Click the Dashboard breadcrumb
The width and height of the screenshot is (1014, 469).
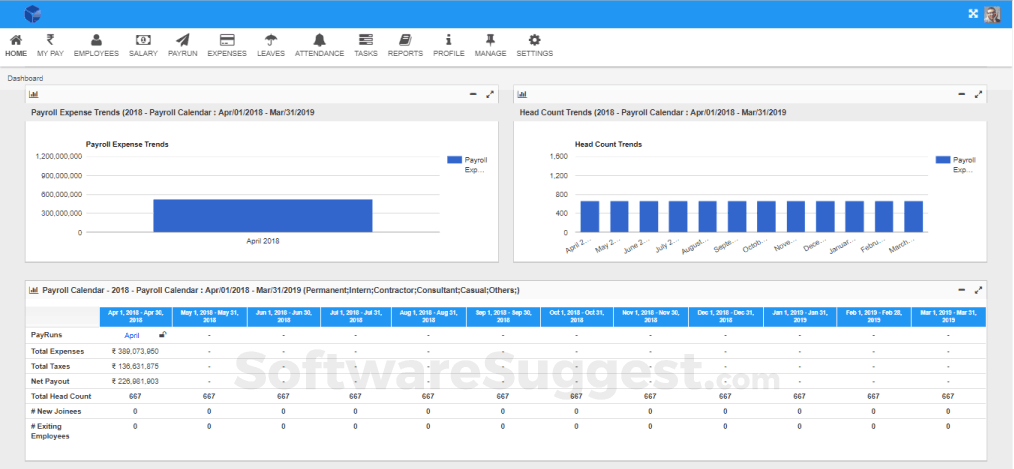[25, 78]
